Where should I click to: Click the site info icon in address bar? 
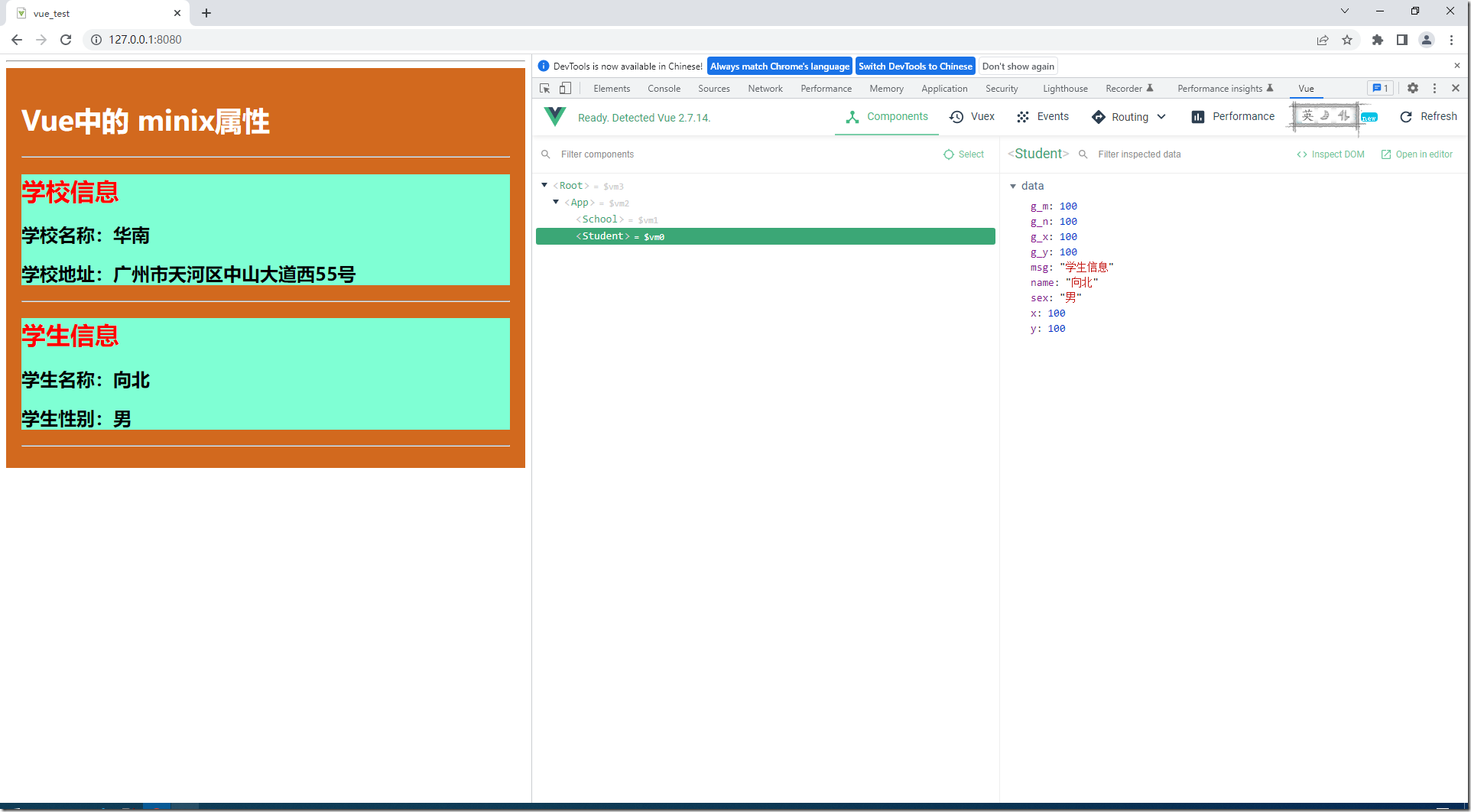[96, 40]
